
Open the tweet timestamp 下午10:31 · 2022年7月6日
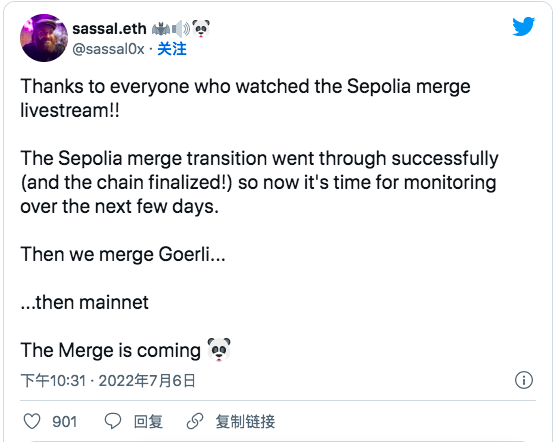108,381
